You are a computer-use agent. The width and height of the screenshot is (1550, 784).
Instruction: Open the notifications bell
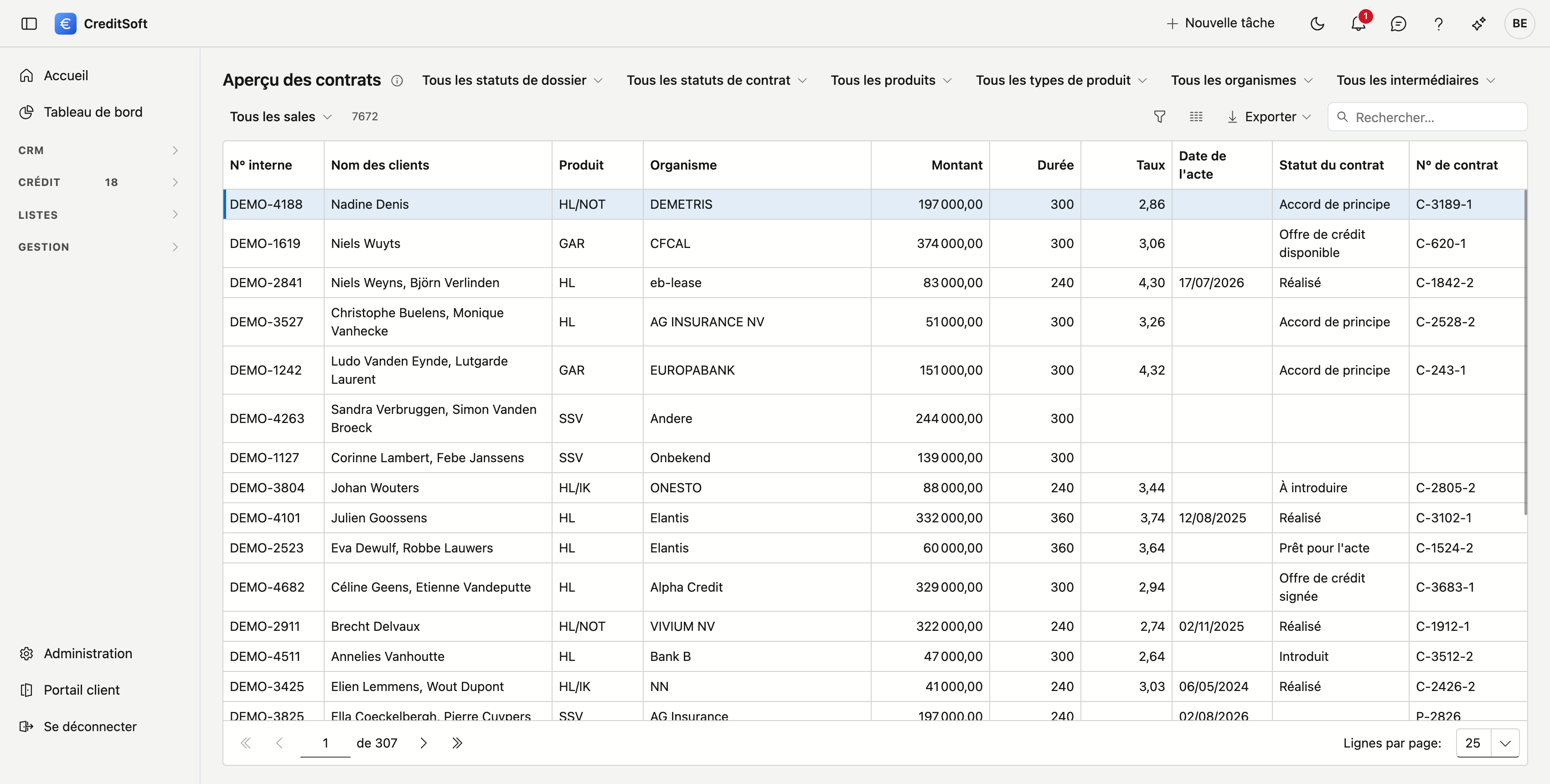coord(1358,23)
